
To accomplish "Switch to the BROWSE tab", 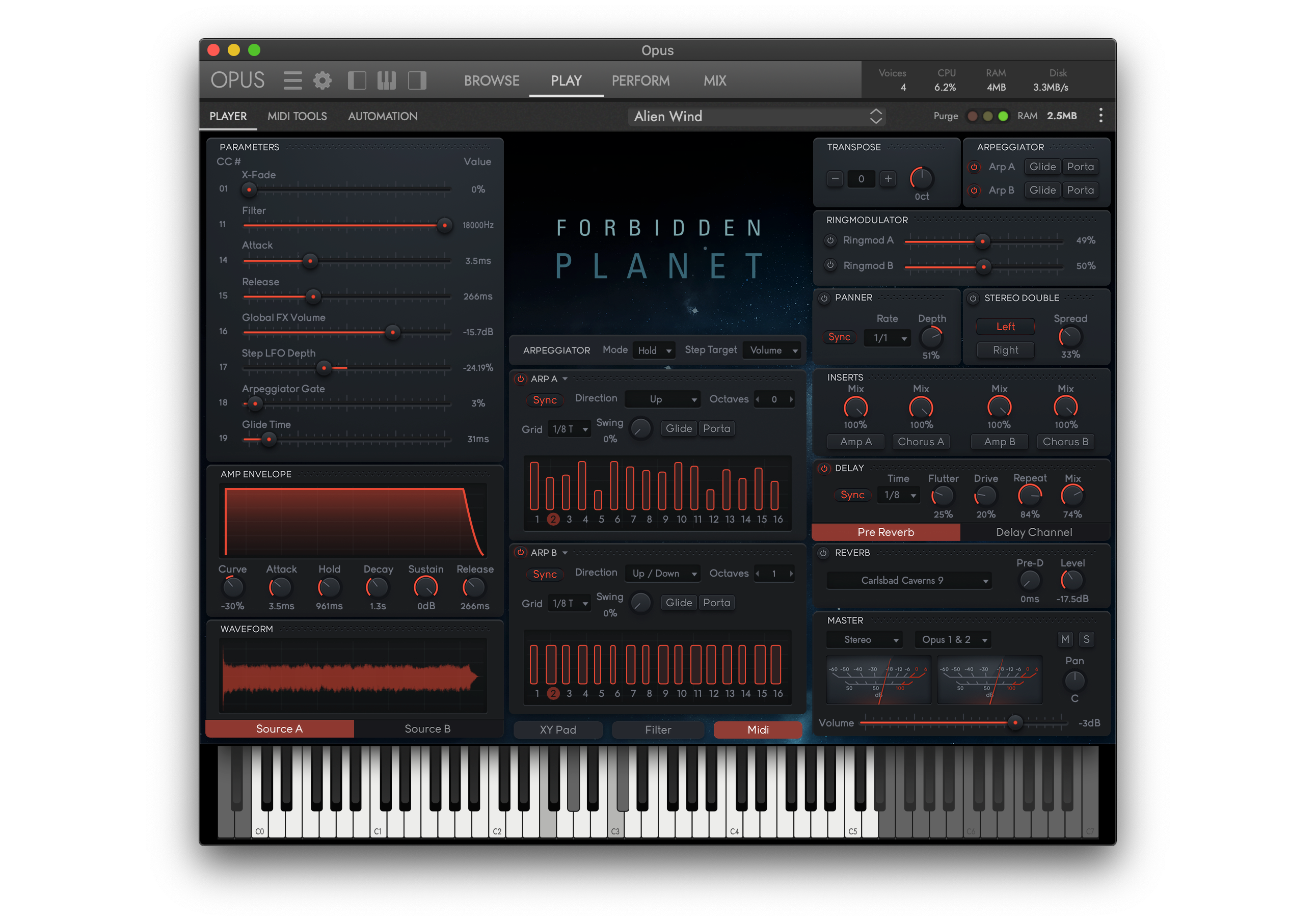I will coord(492,80).
